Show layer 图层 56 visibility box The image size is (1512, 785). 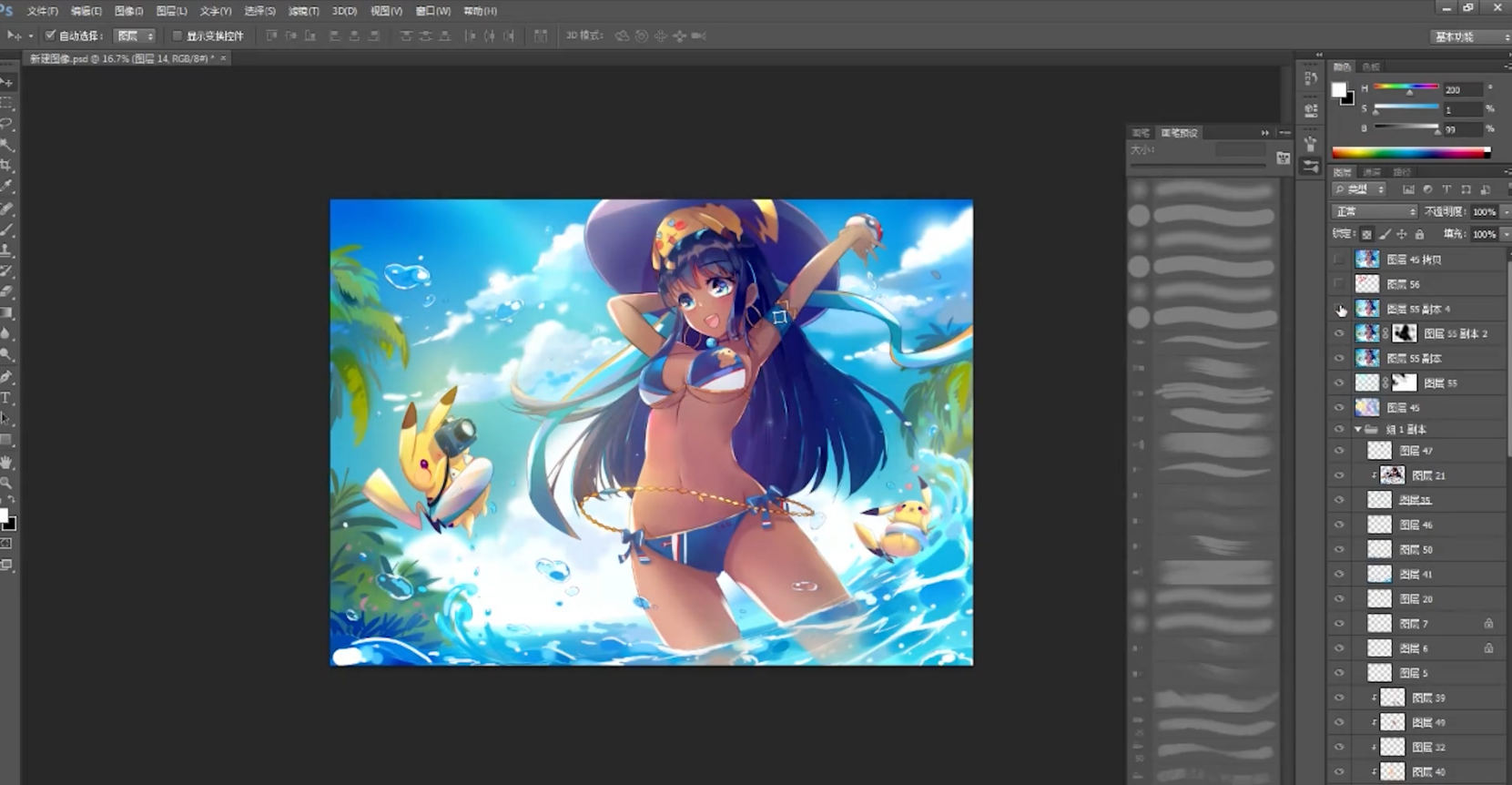1339,284
